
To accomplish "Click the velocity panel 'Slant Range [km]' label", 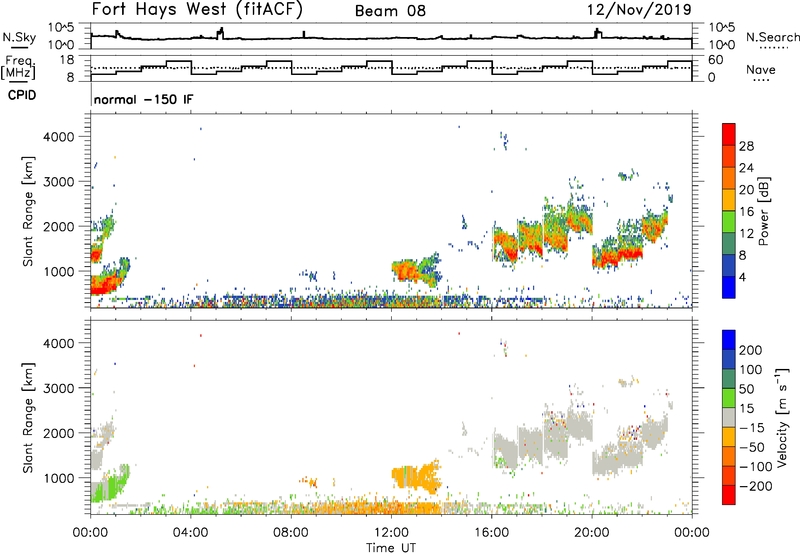I will pos(27,417).
